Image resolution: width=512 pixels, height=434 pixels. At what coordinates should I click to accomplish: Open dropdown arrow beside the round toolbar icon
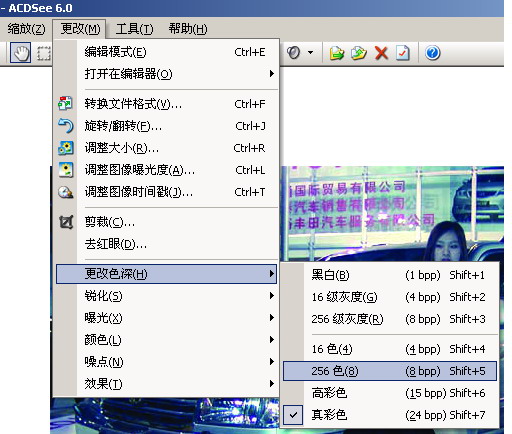point(311,52)
